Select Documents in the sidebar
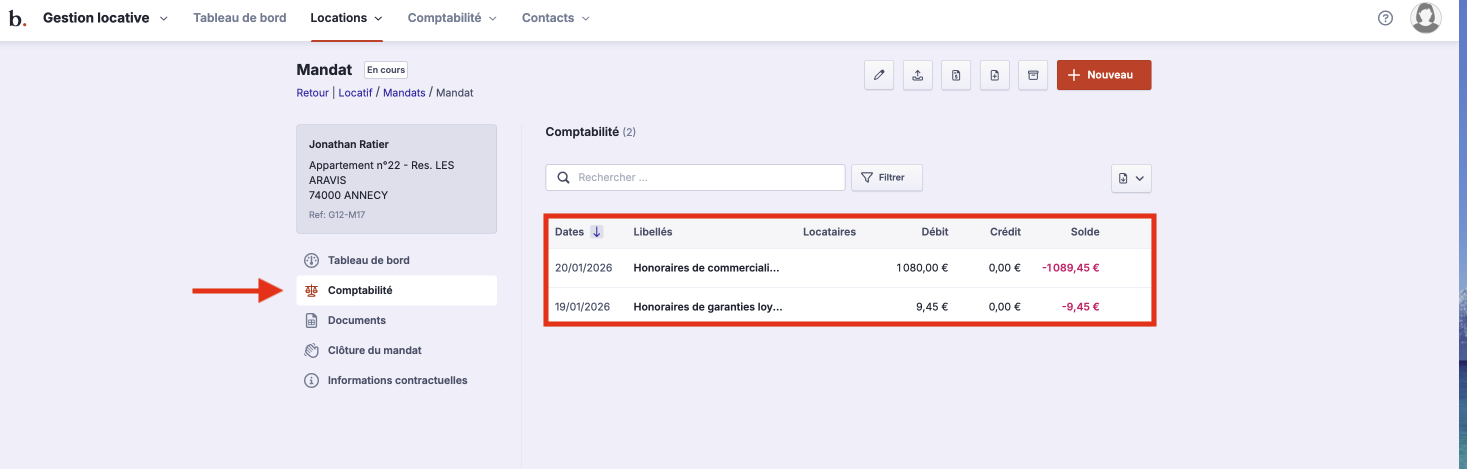1467x469 pixels. pos(356,320)
